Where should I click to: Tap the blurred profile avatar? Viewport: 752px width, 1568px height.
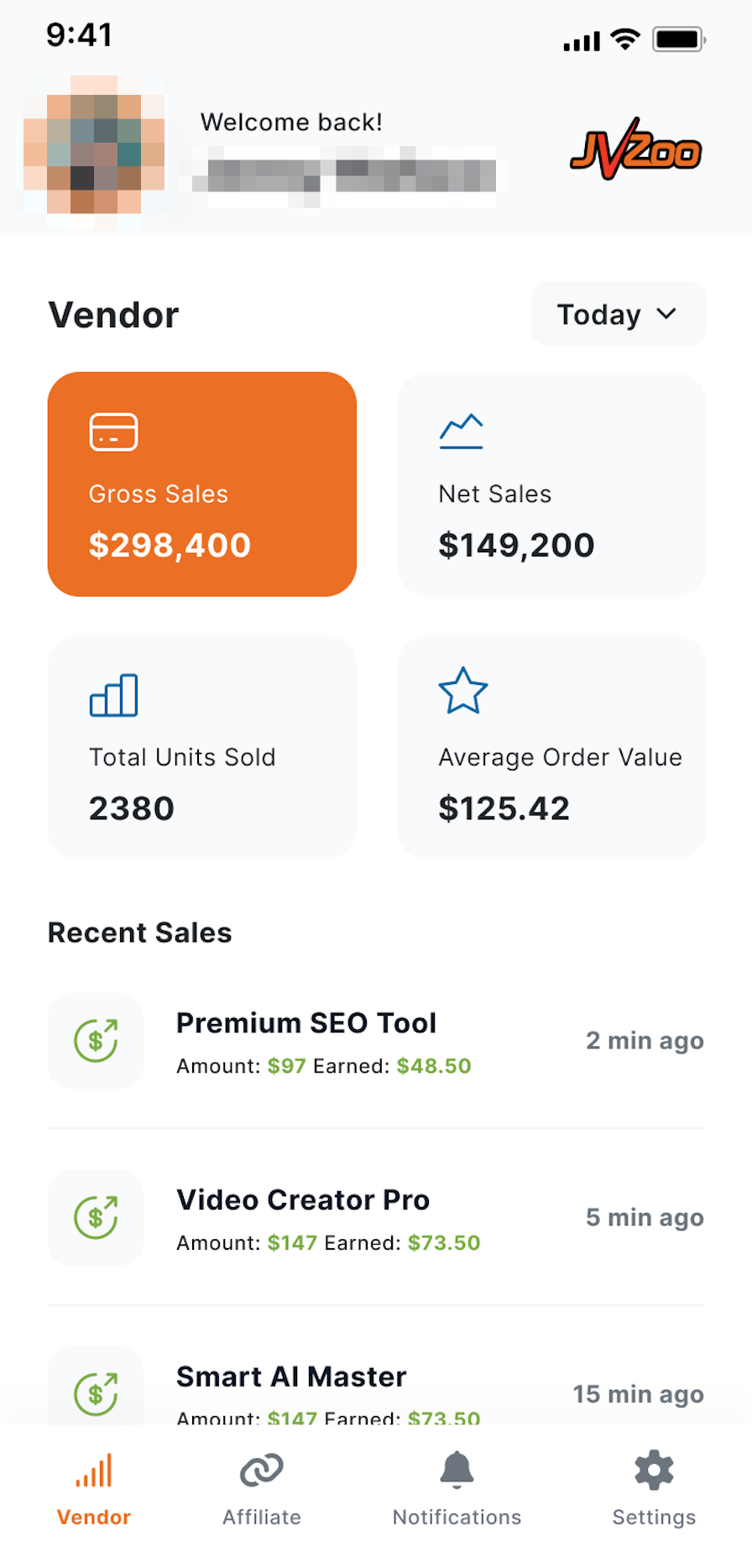(x=94, y=144)
